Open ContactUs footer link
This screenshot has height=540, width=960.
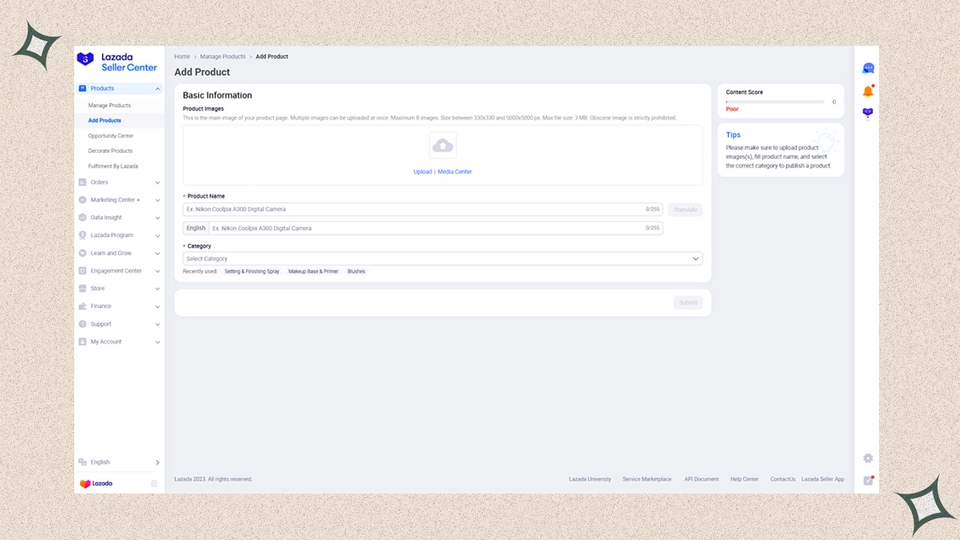(x=782, y=479)
